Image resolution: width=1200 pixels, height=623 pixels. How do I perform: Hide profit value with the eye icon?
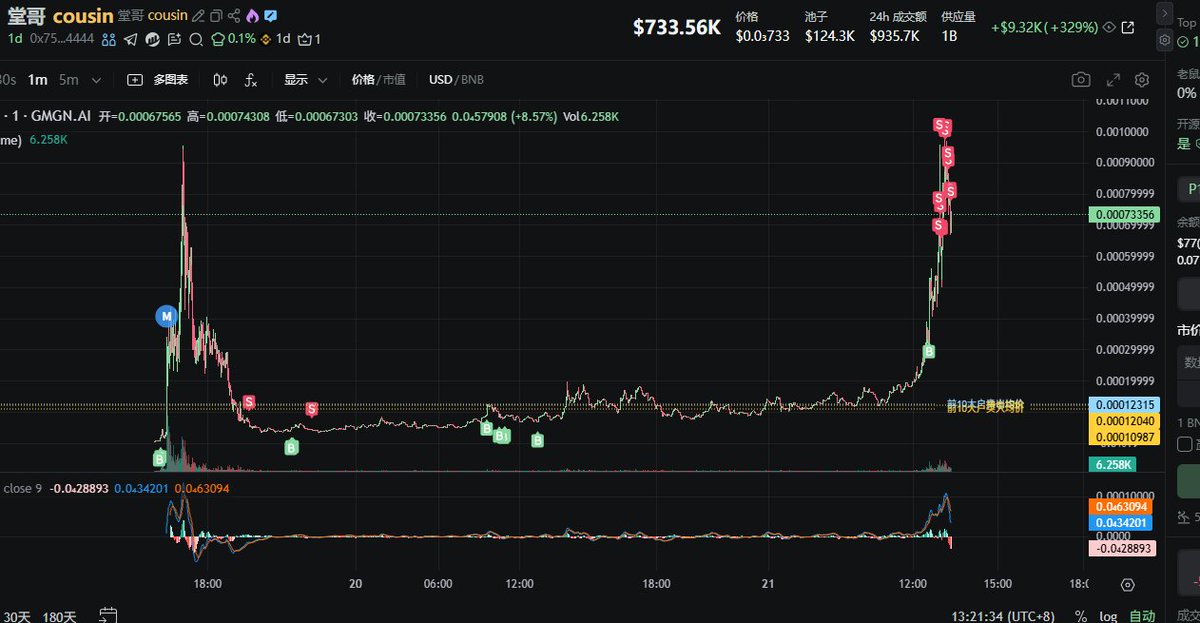point(1108,27)
